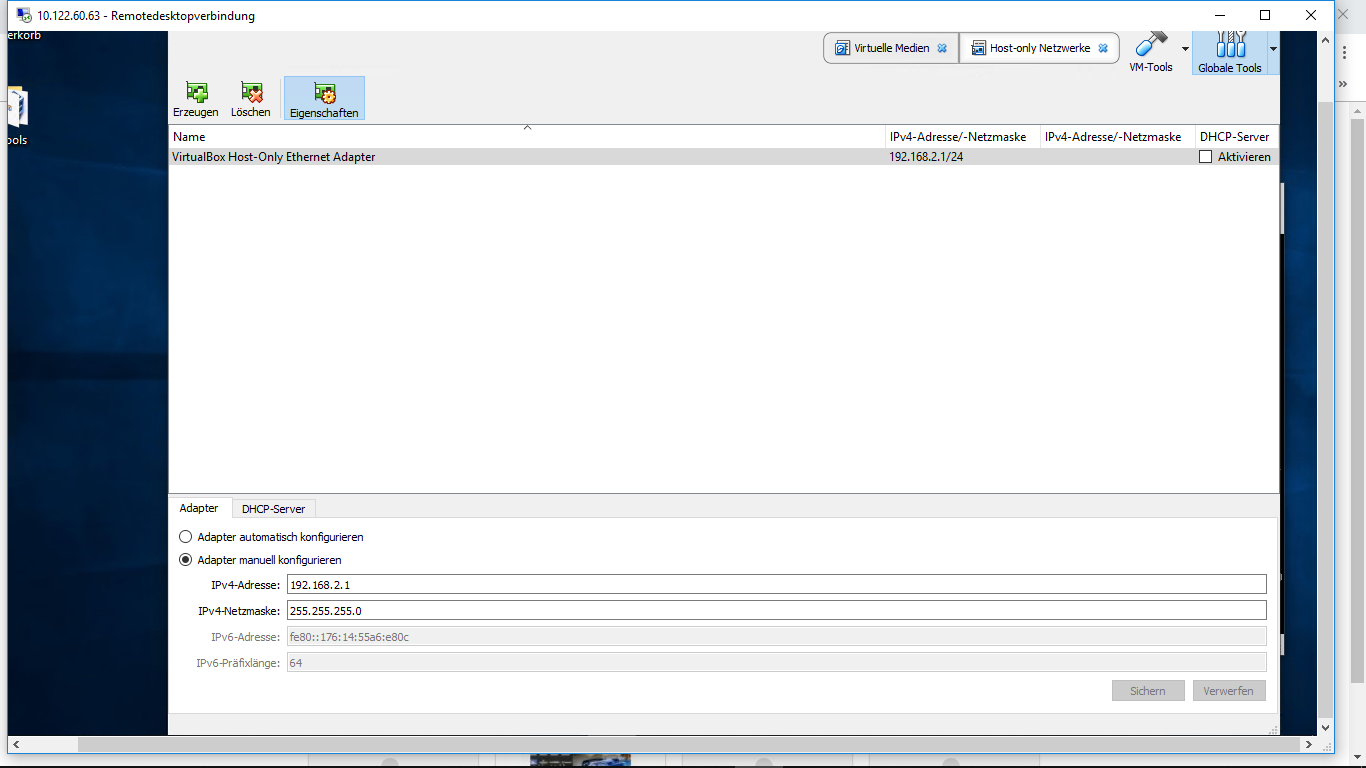Expand the VM-Tools dropdown arrow

point(1185,49)
